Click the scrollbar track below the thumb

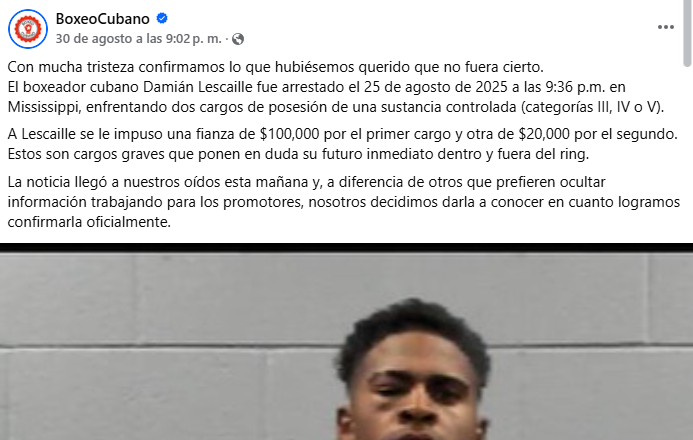tap(687, 252)
